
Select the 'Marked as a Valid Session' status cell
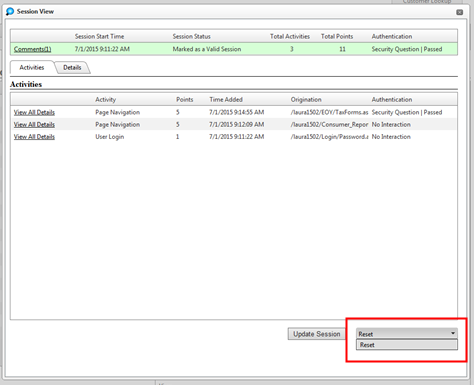pos(207,49)
